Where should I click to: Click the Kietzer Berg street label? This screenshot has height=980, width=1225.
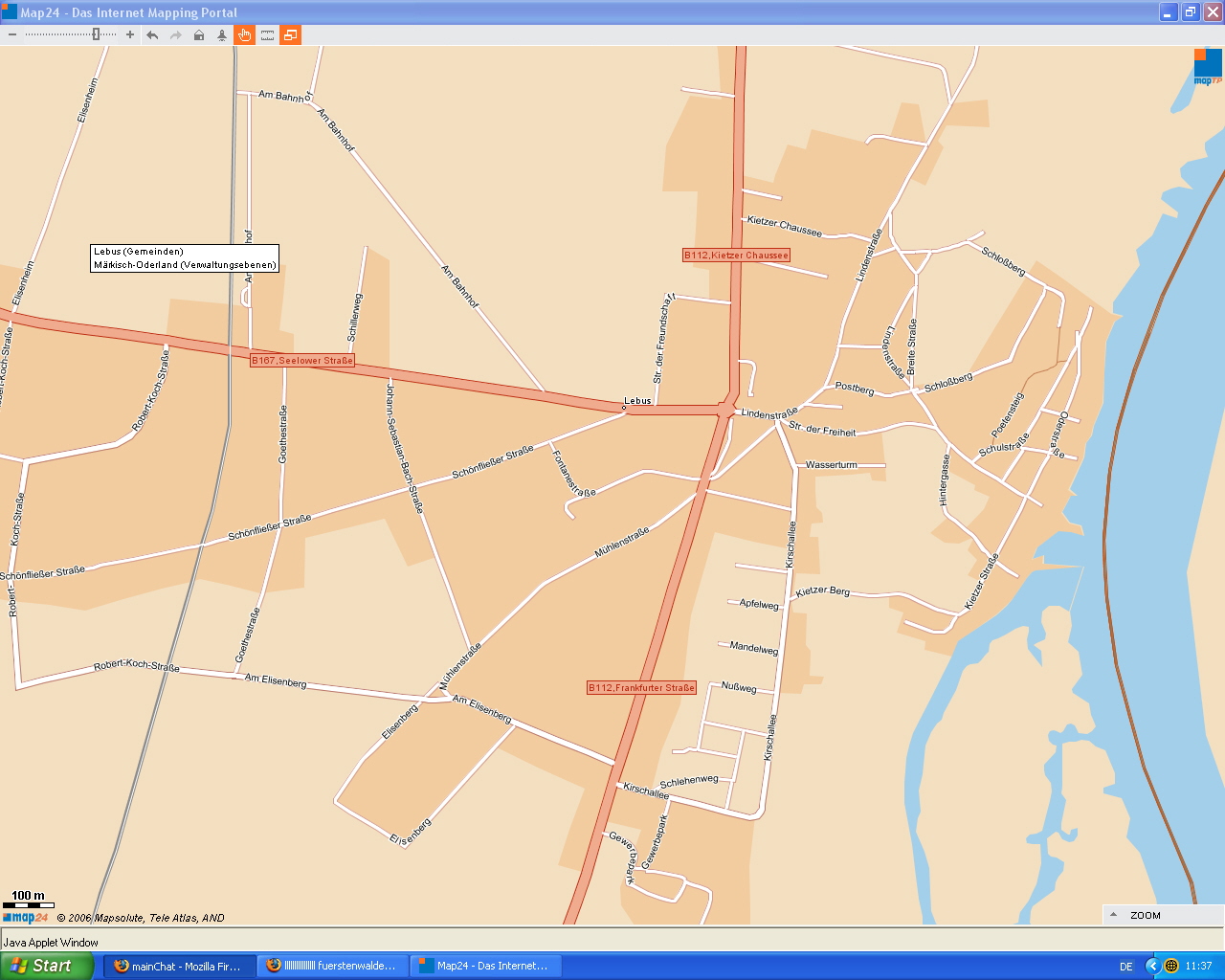(x=823, y=591)
